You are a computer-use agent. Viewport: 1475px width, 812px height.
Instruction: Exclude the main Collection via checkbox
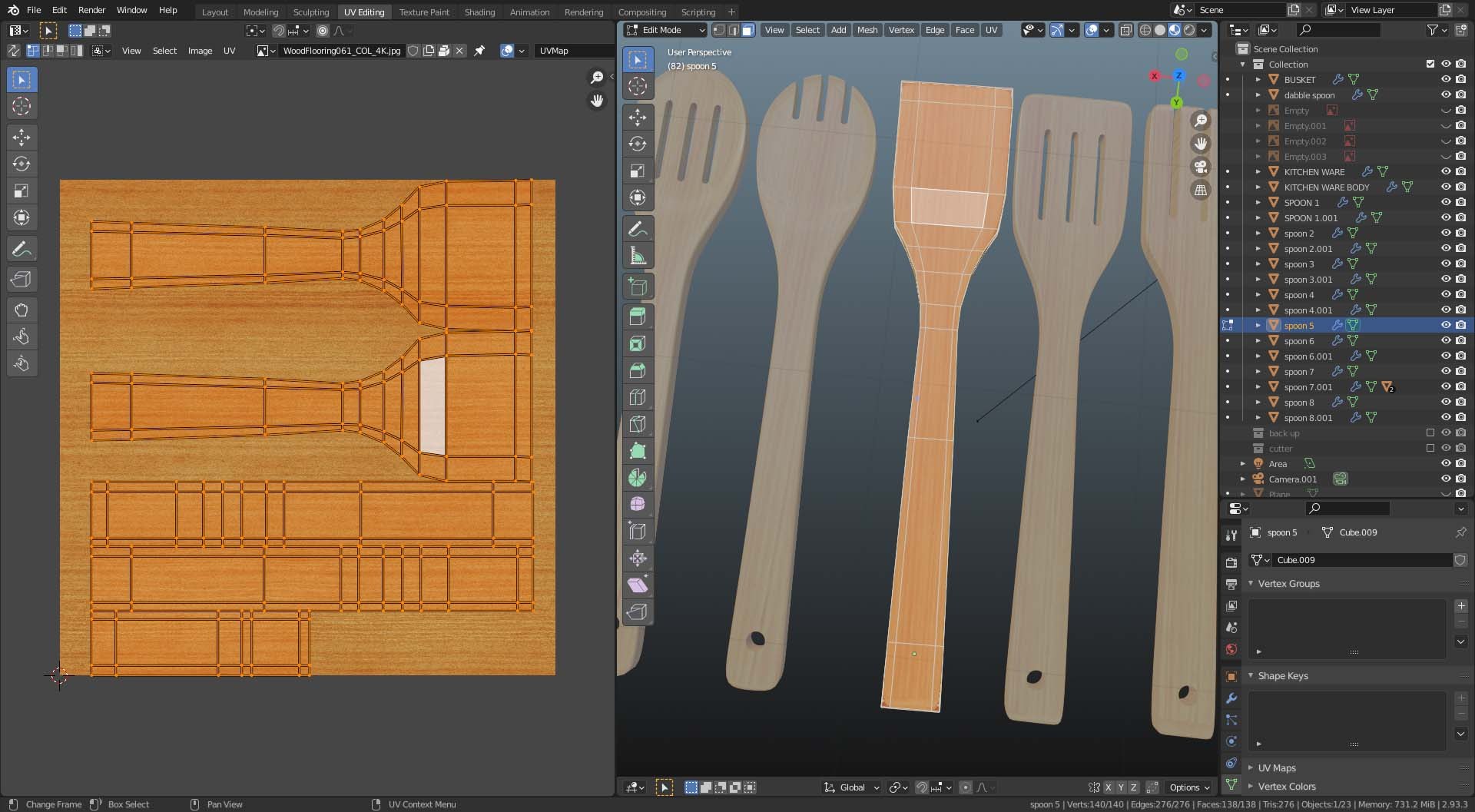click(x=1430, y=64)
